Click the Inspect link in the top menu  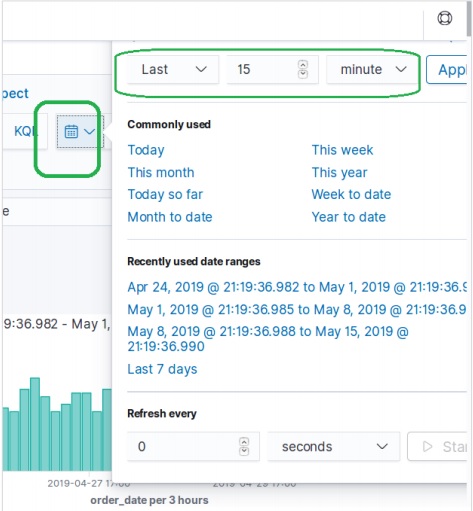point(15,93)
